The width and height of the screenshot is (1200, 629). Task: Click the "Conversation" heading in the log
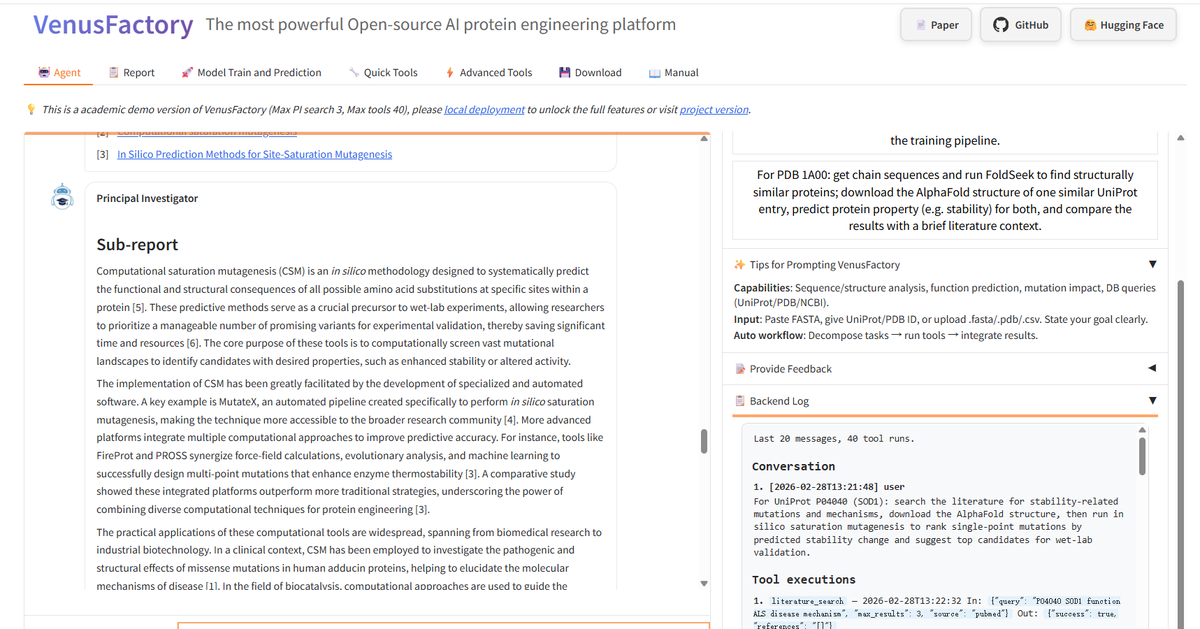click(794, 467)
